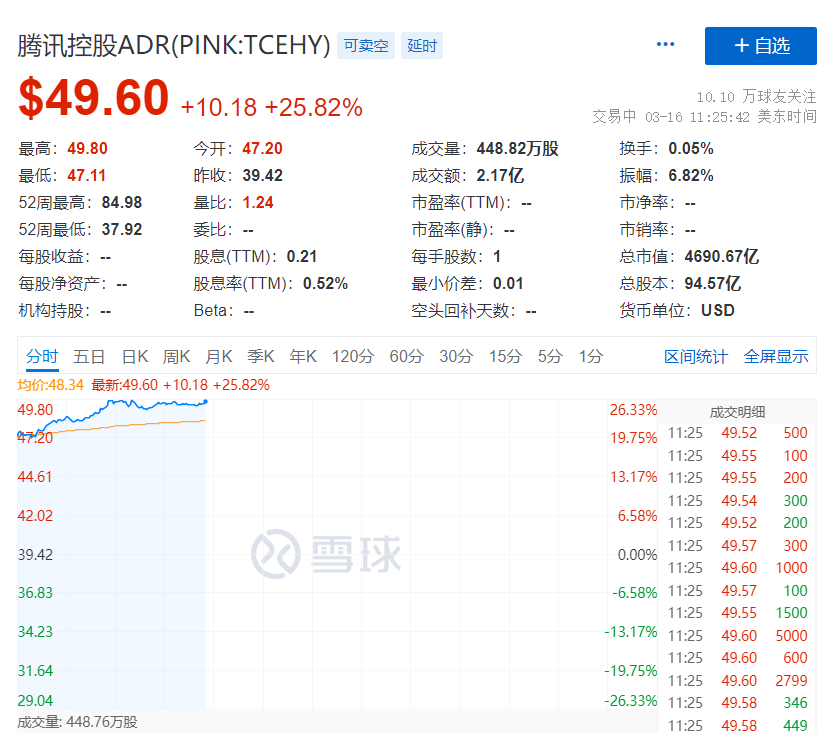This screenshot has height=733, width=827.
Task: Switch to the 季K chart tab
Action: [261, 357]
